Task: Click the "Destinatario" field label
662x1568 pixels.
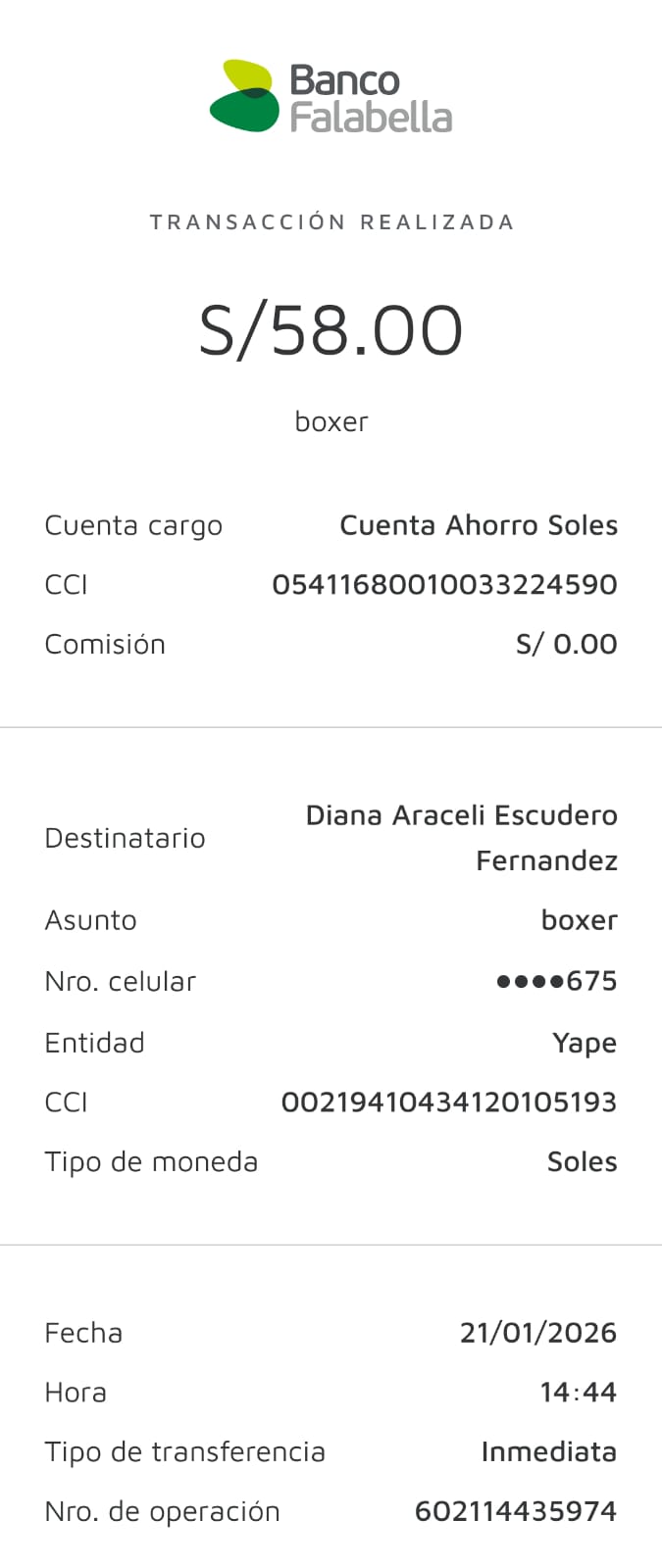Action: (x=125, y=838)
